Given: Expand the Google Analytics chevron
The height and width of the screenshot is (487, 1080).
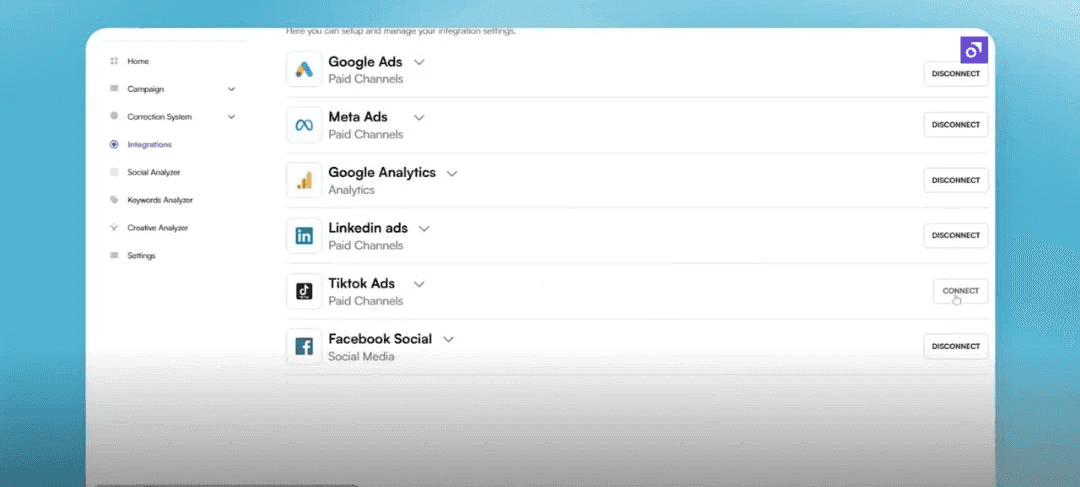Looking at the screenshot, I should click(452, 173).
